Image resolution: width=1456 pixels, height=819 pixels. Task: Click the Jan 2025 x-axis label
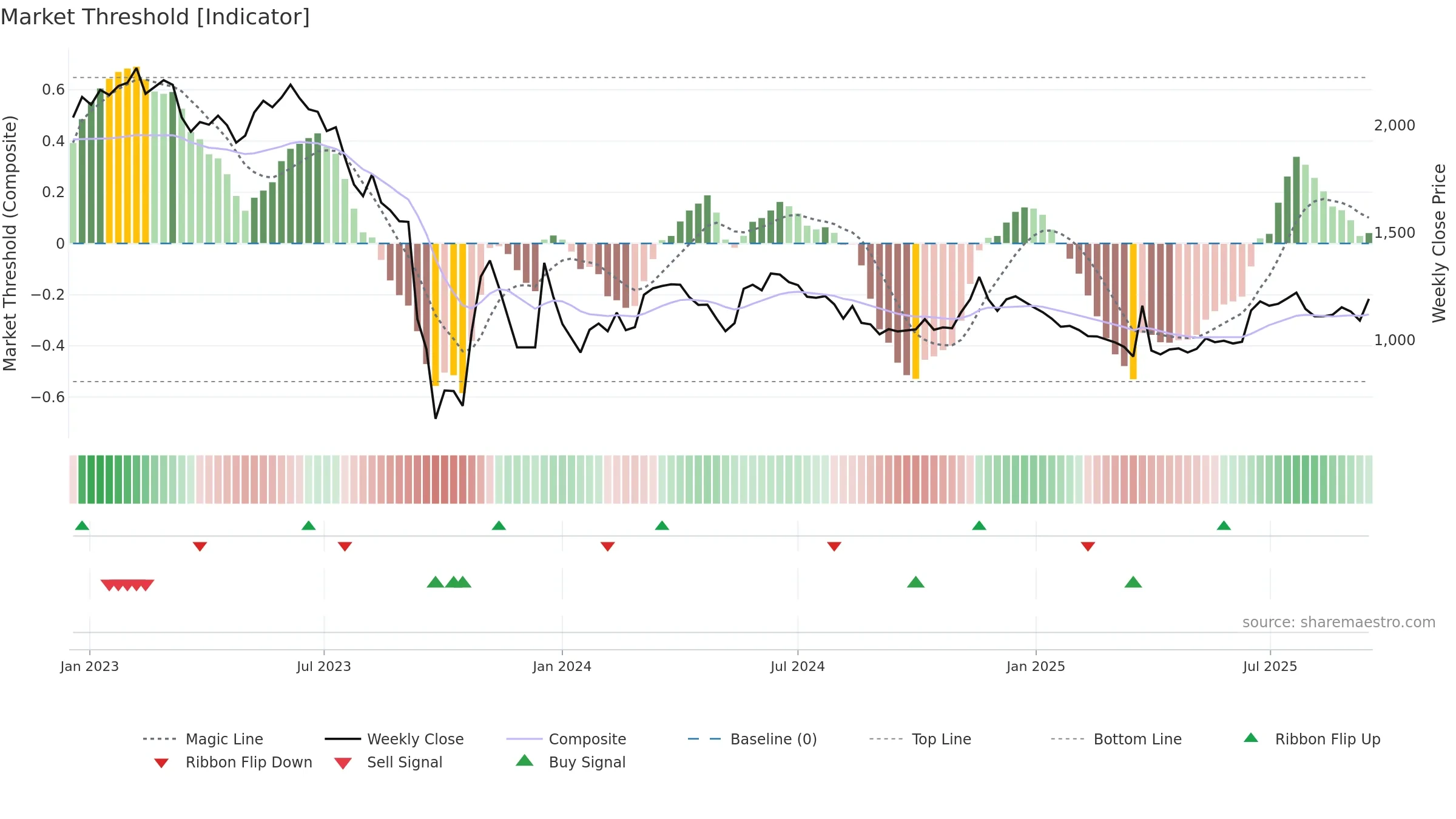click(x=1036, y=666)
